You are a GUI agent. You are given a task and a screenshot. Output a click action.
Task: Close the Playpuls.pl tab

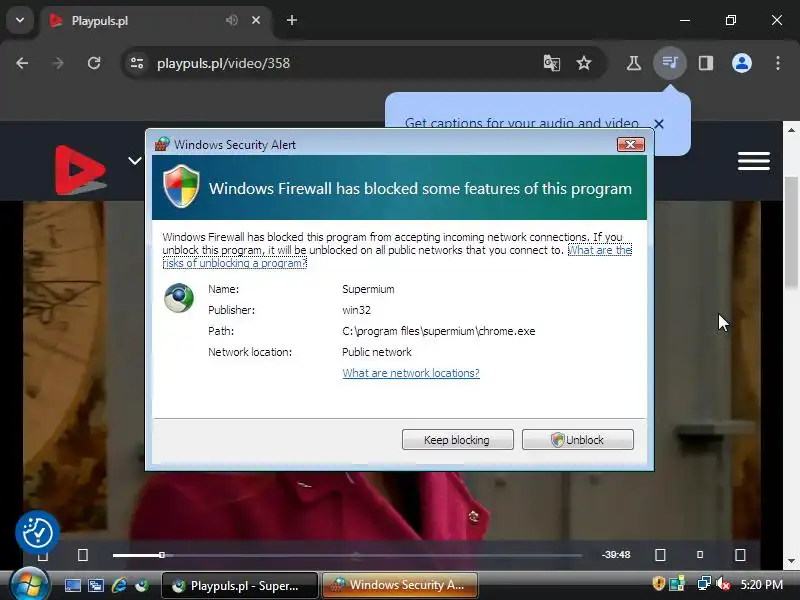tap(256, 20)
